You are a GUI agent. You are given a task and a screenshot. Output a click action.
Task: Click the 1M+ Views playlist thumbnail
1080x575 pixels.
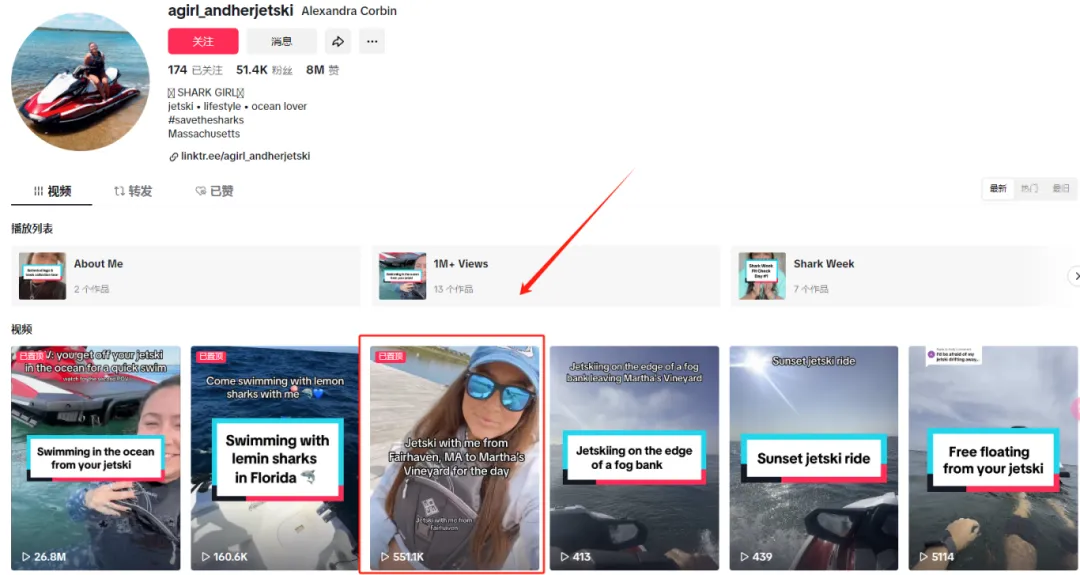[402, 275]
